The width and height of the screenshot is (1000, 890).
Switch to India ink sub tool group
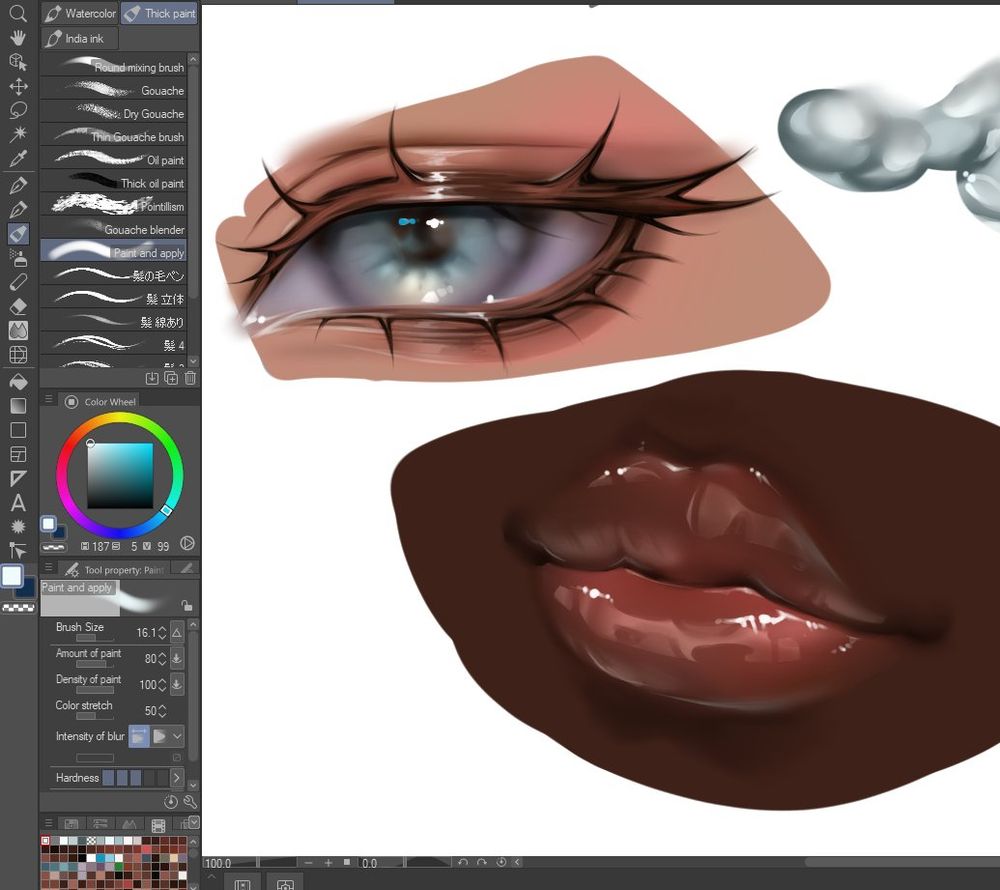[80, 38]
